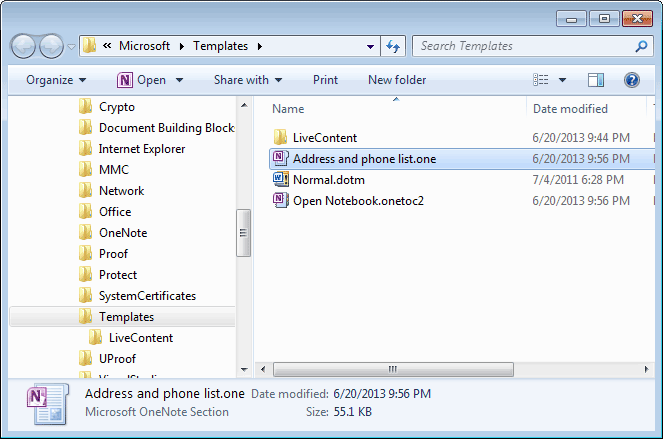Refresh the Templates folder view

pos(393,46)
